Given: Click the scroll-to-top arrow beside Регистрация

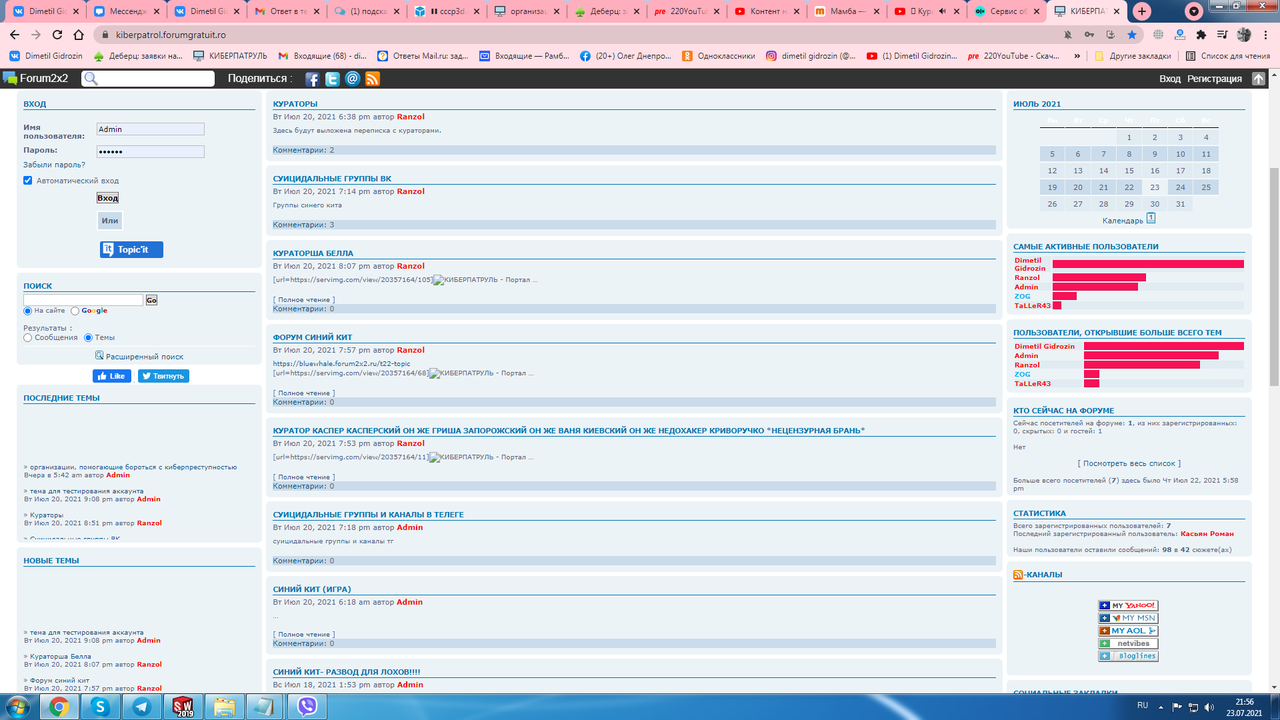Looking at the screenshot, I should [1258, 78].
